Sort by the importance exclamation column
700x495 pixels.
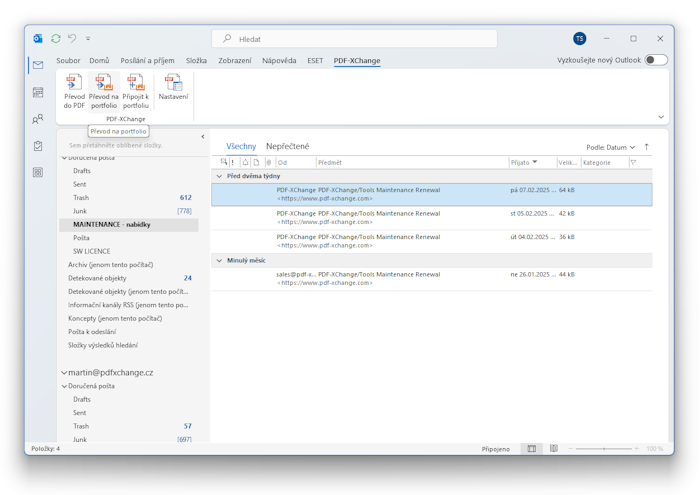(x=233, y=162)
